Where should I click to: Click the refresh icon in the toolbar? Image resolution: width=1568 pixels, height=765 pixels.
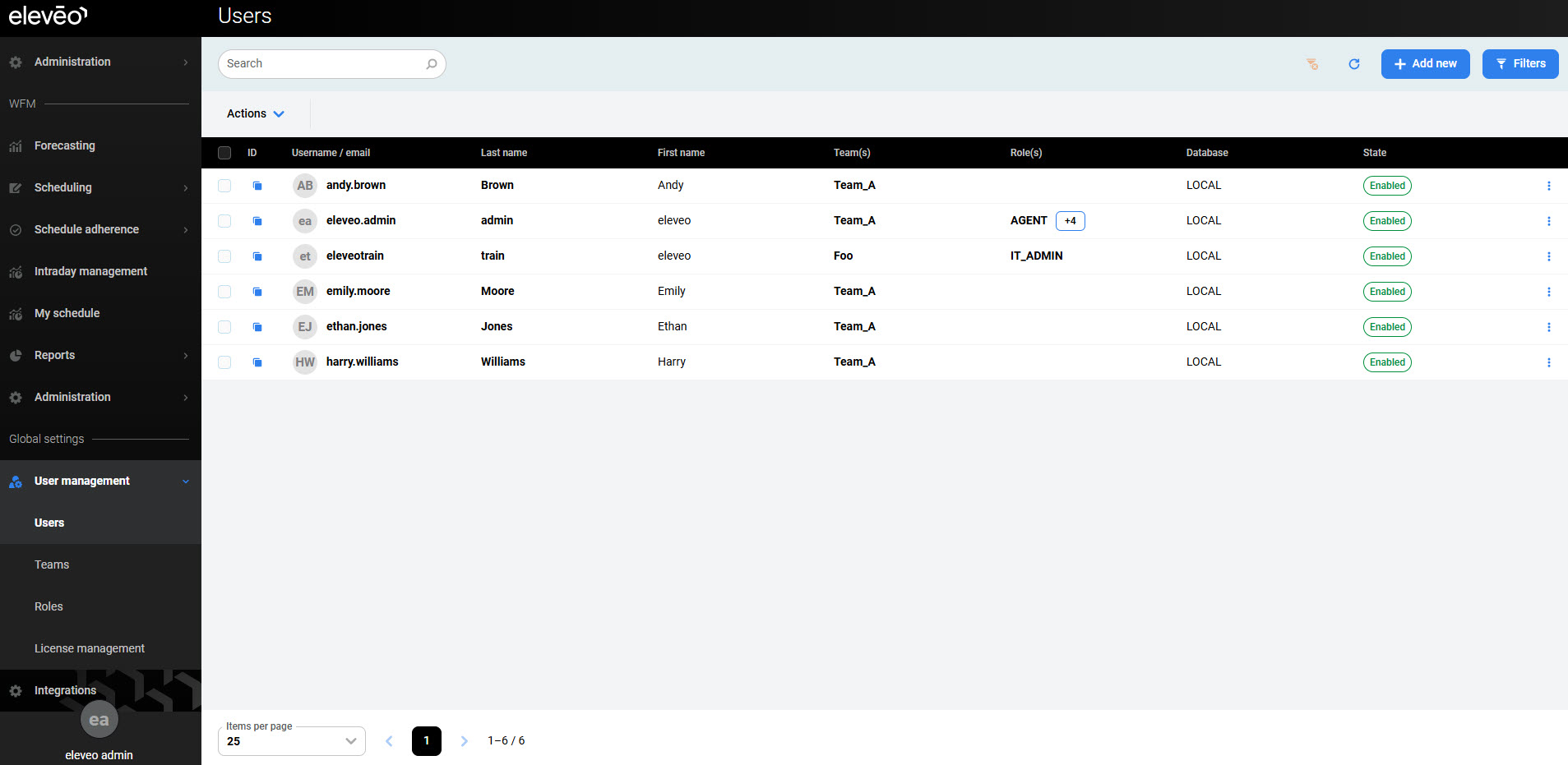pos(1353,64)
